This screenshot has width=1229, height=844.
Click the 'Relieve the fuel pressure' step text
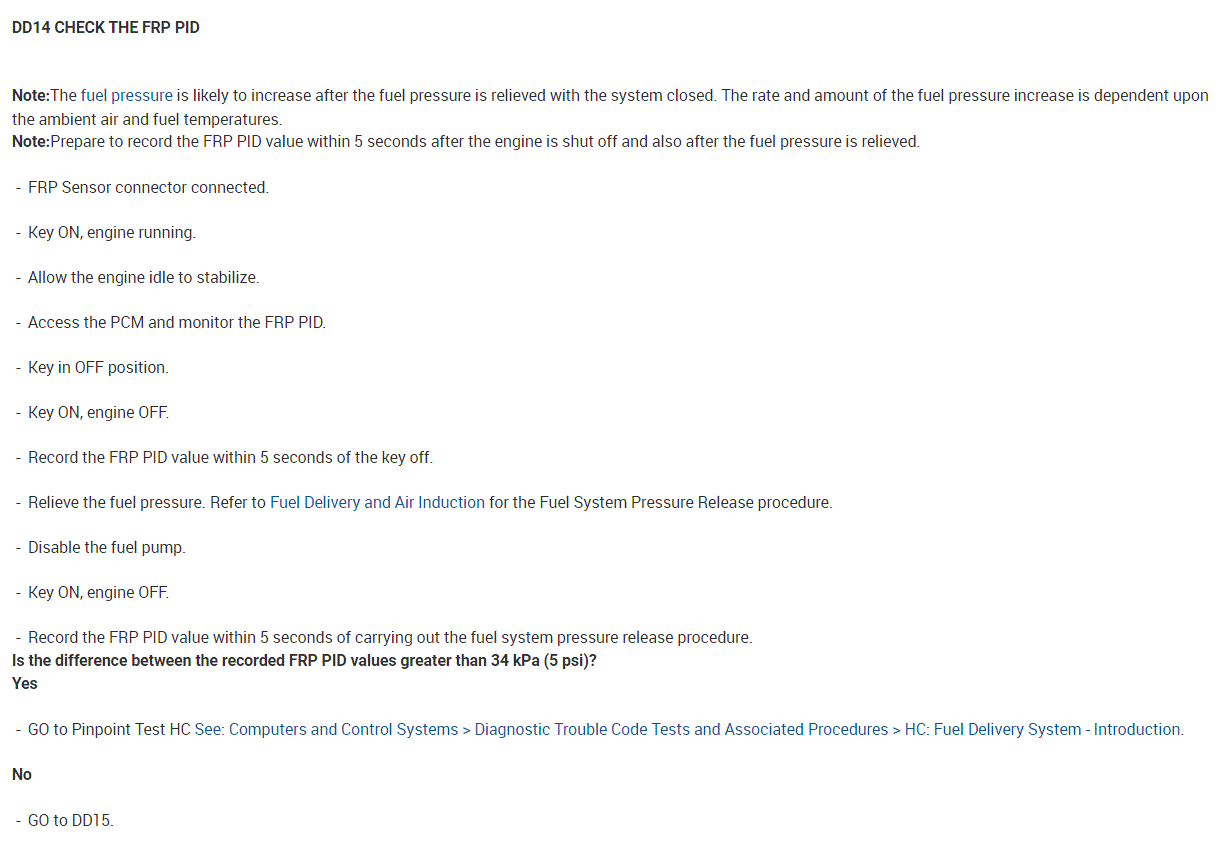point(117,502)
